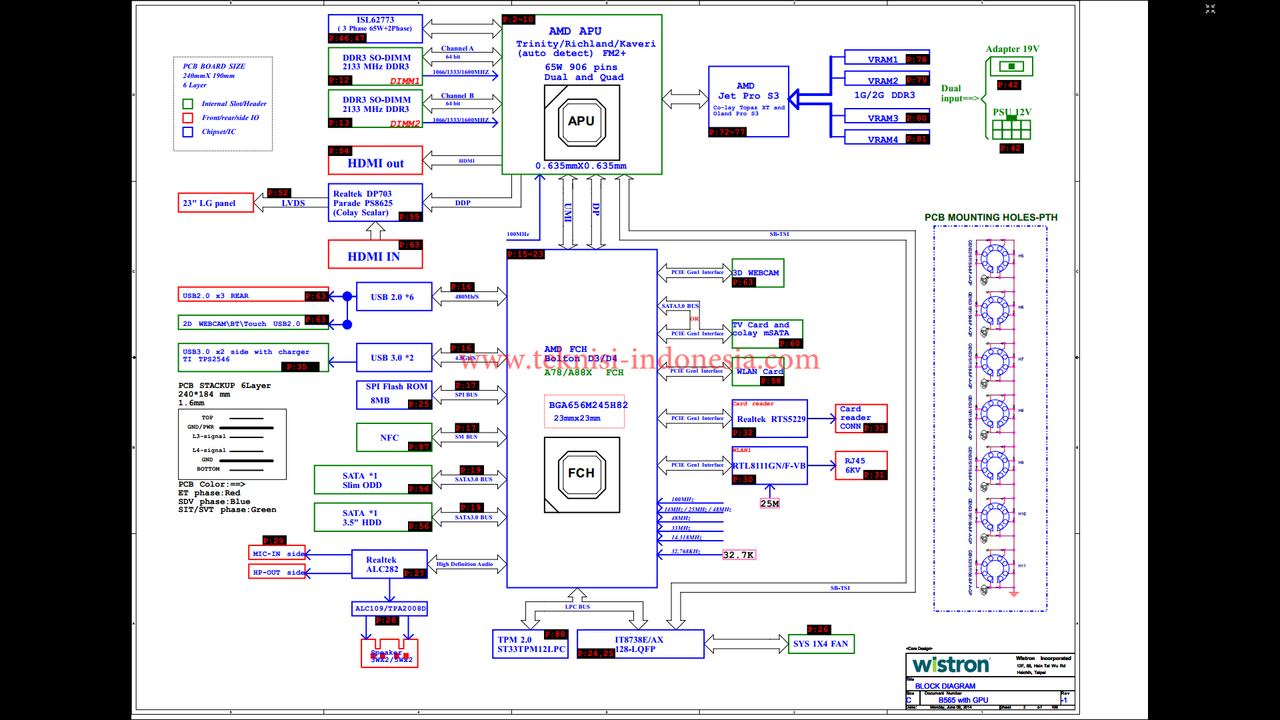Click the SYS 1X4 FAN block
Viewport: 1280px width, 720px height.
pos(820,643)
